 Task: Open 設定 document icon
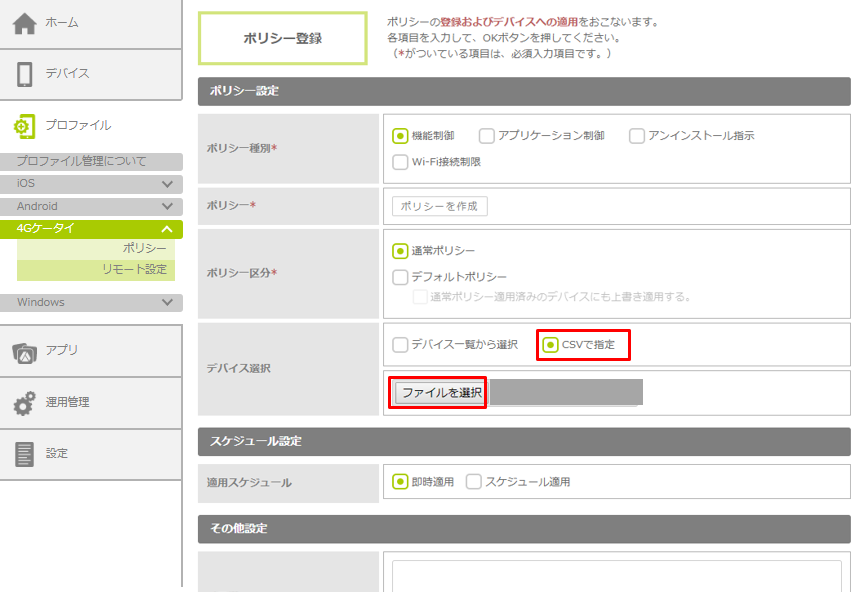25,454
